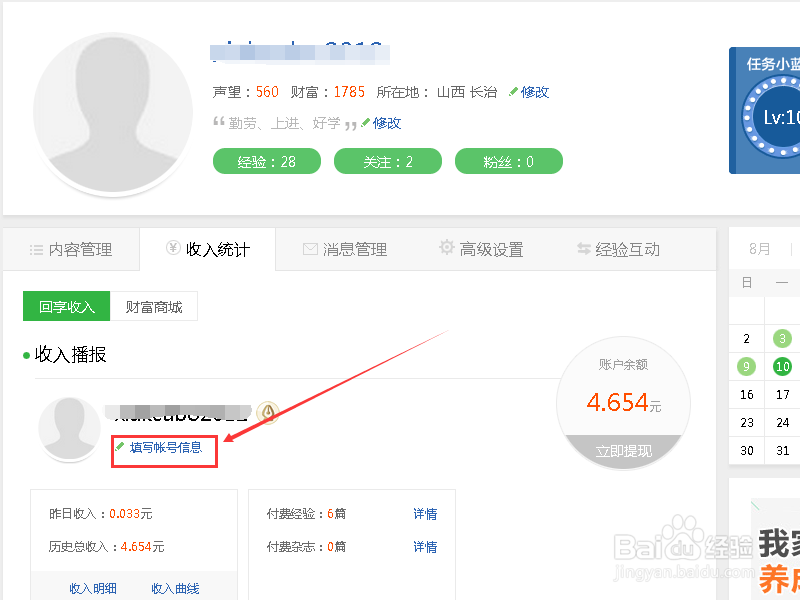This screenshot has height=600, width=800.
Task: Click the 经验：28 green badge
Action: coord(267,161)
